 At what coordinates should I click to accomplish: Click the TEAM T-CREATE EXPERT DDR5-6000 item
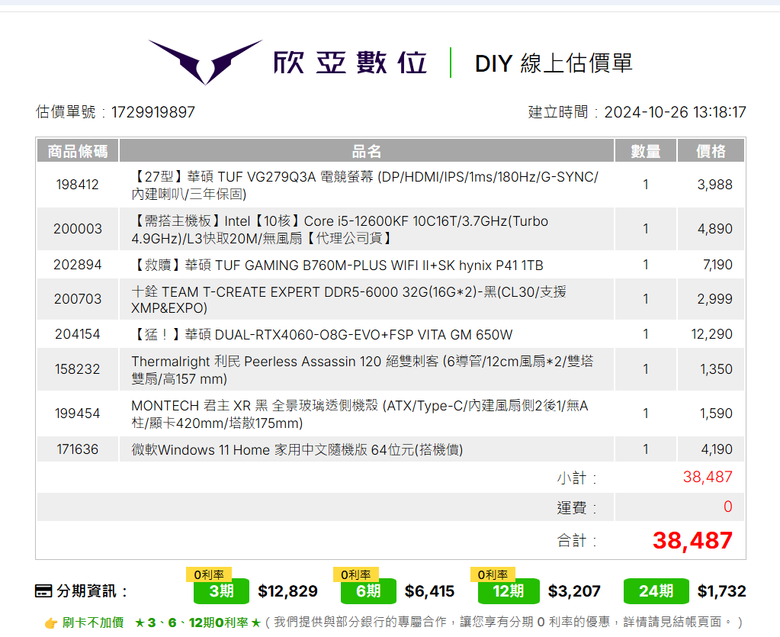point(349,299)
